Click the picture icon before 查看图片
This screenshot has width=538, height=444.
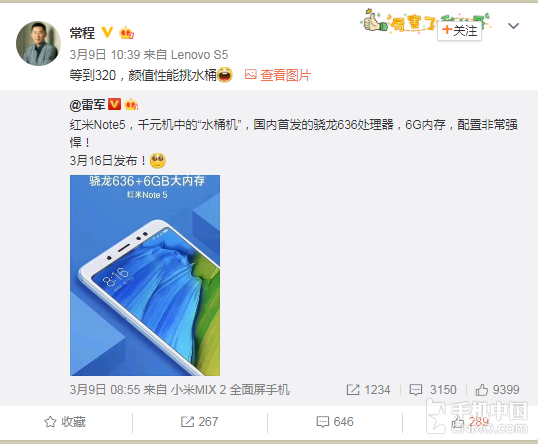250,74
